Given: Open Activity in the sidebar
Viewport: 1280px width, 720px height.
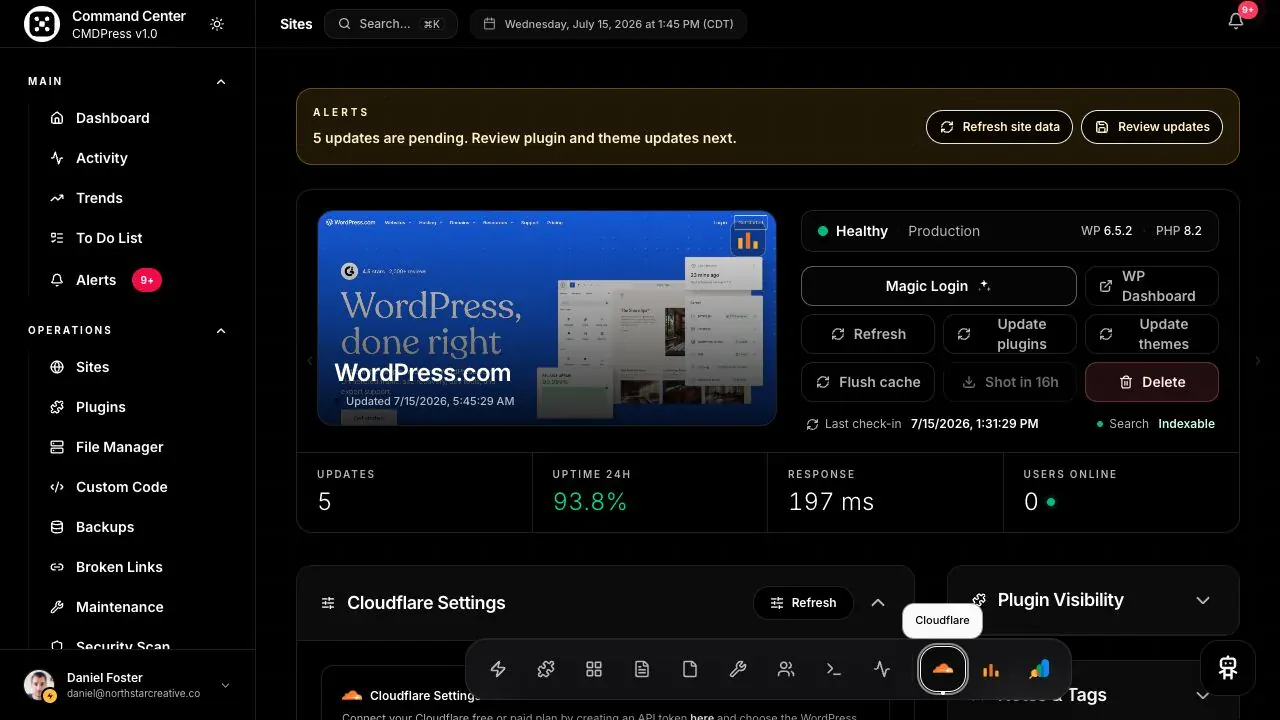Looking at the screenshot, I should click(x=101, y=158).
